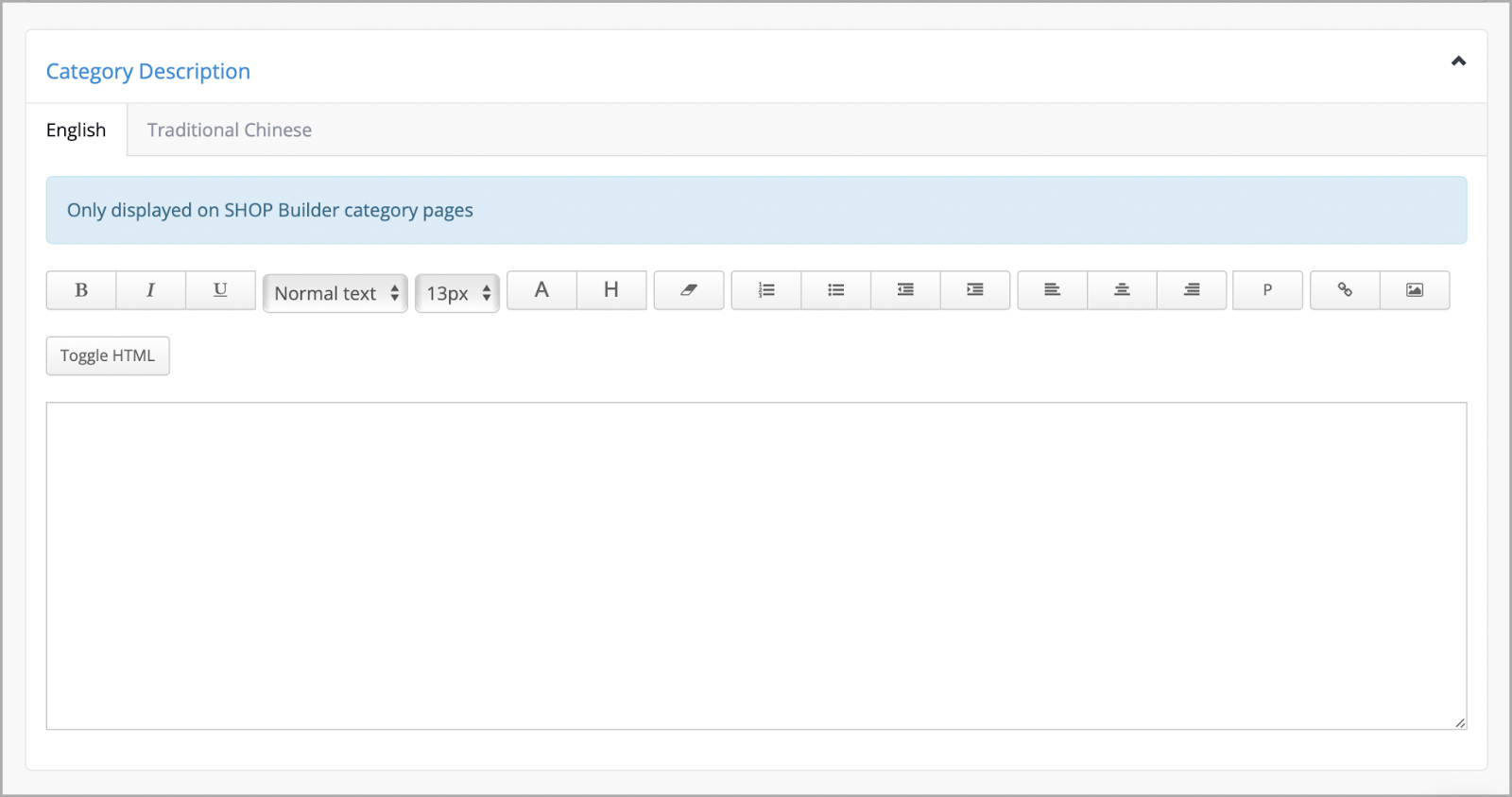Click the text area resize handle
This screenshot has width=1512, height=797.
pos(1460,722)
